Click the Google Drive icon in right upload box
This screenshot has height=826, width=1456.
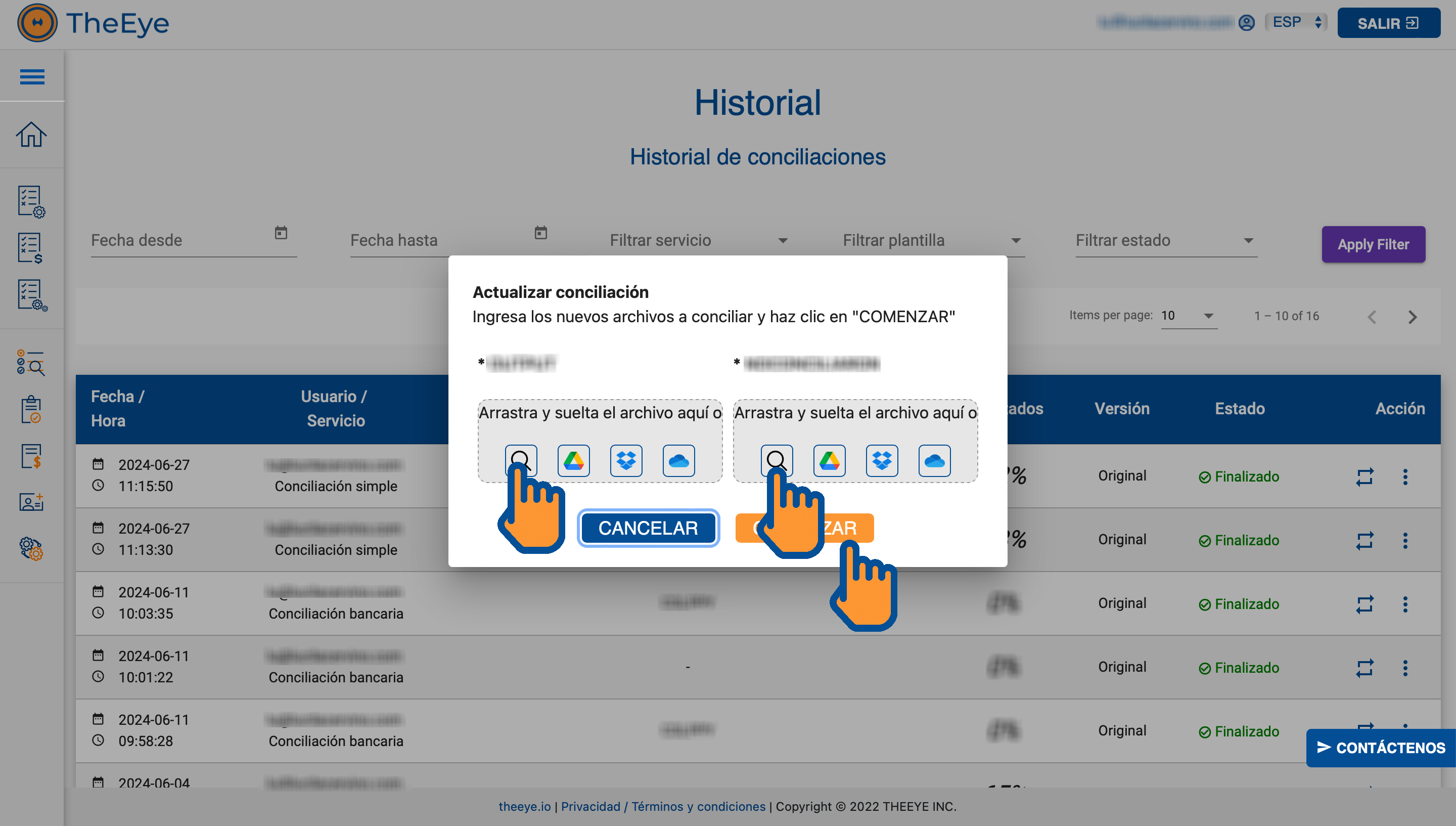[829, 460]
